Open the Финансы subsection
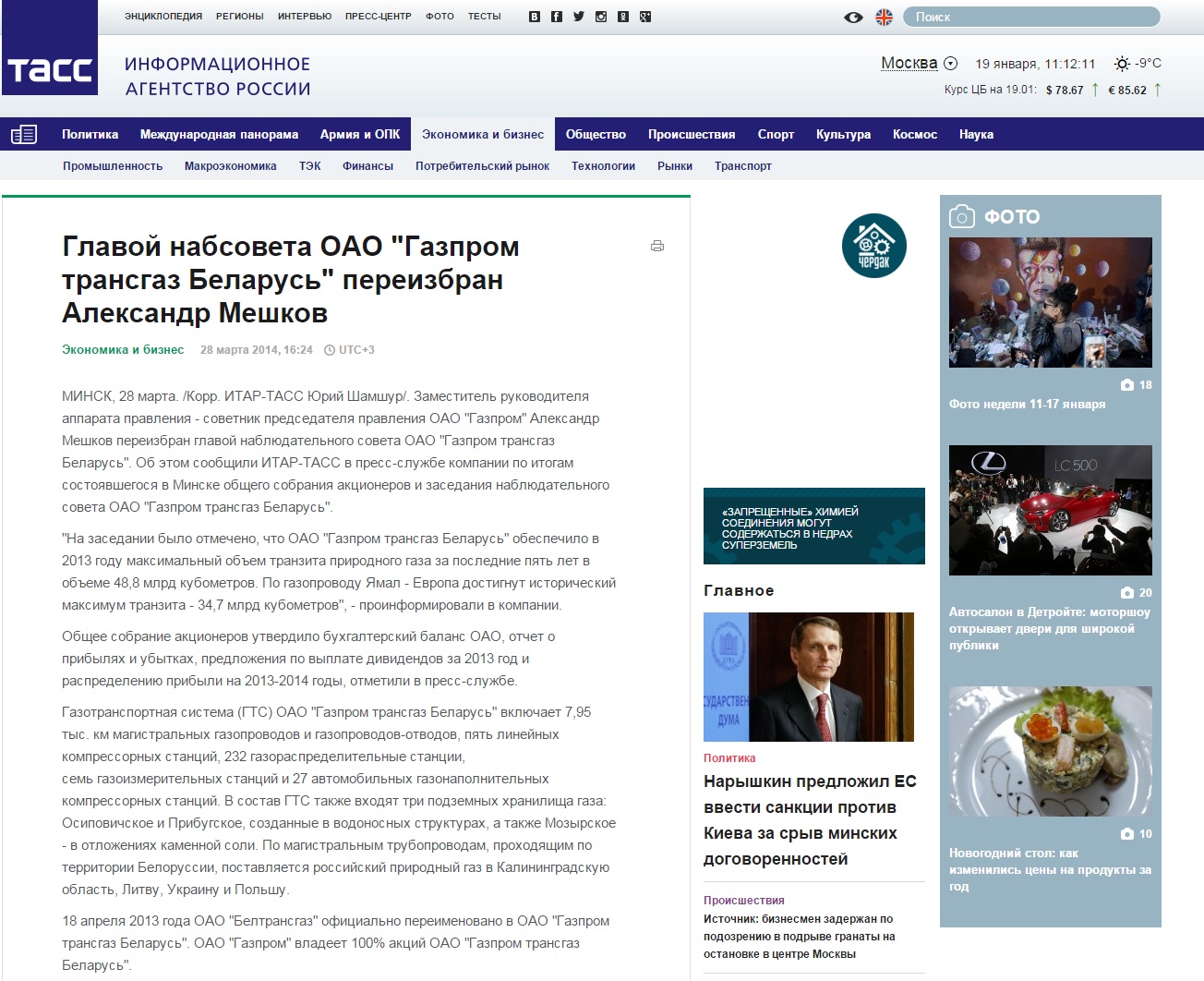Viewport: 1204px width, 981px height. coord(367,166)
